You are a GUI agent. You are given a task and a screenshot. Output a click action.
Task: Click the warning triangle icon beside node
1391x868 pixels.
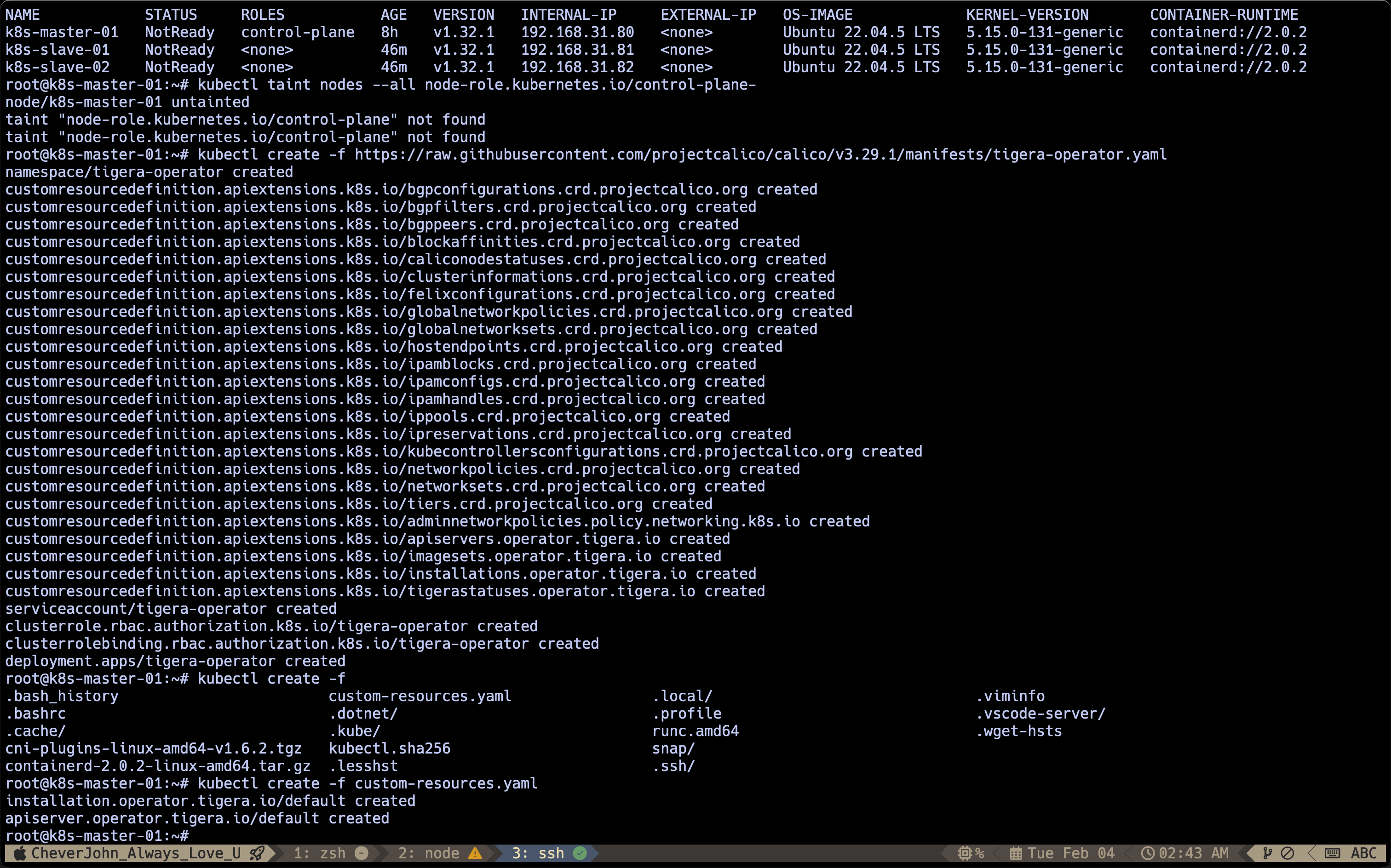(x=475, y=853)
